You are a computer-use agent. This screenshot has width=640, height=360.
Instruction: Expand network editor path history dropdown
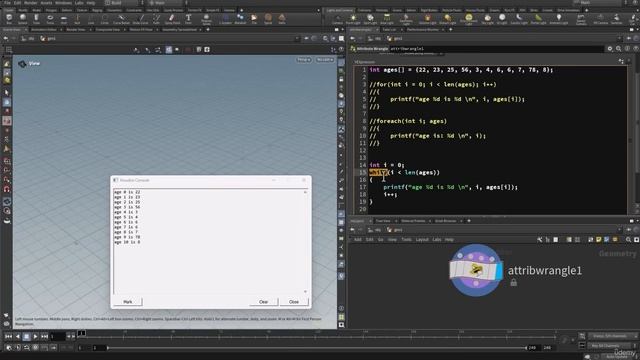[620, 230]
